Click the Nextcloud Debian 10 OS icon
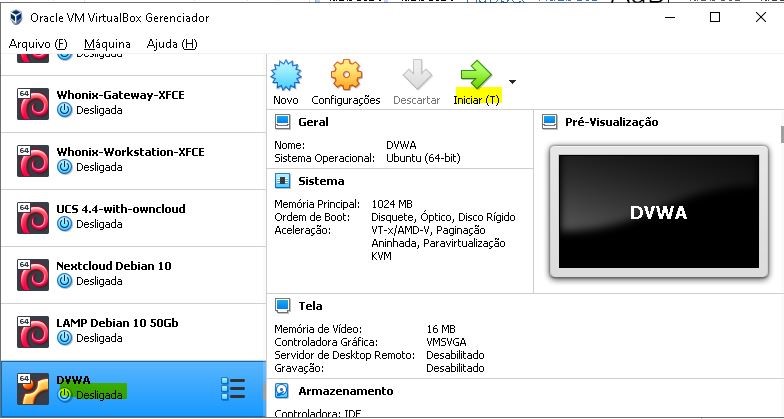 click(x=34, y=274)
